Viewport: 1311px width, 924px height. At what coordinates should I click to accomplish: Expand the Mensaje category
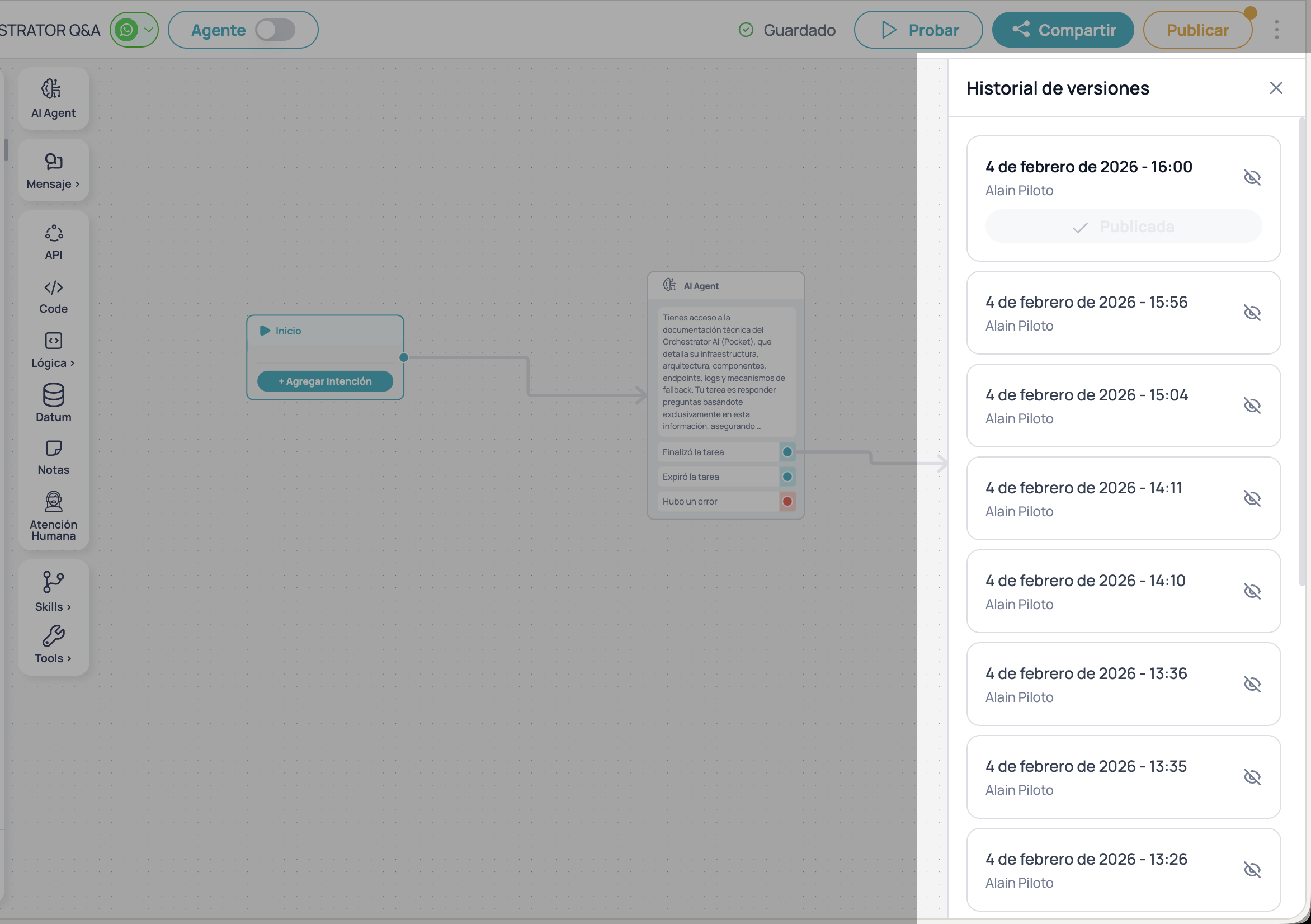tap(53, 169)
